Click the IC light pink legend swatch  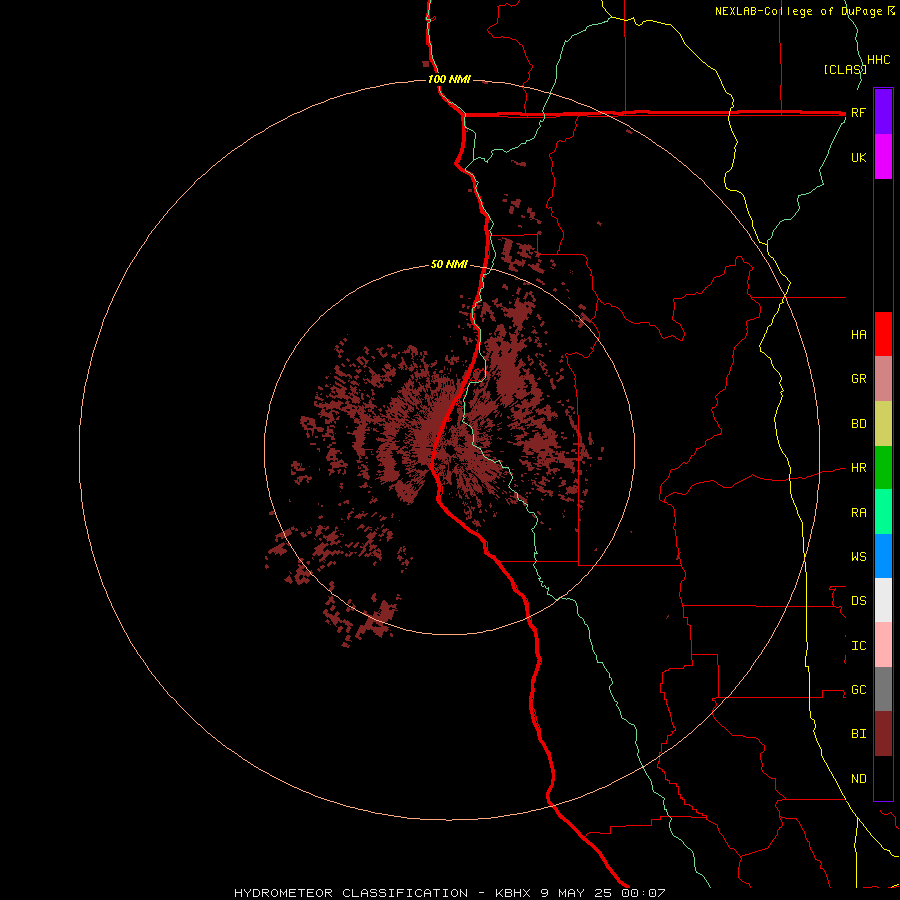coord(883,645)
